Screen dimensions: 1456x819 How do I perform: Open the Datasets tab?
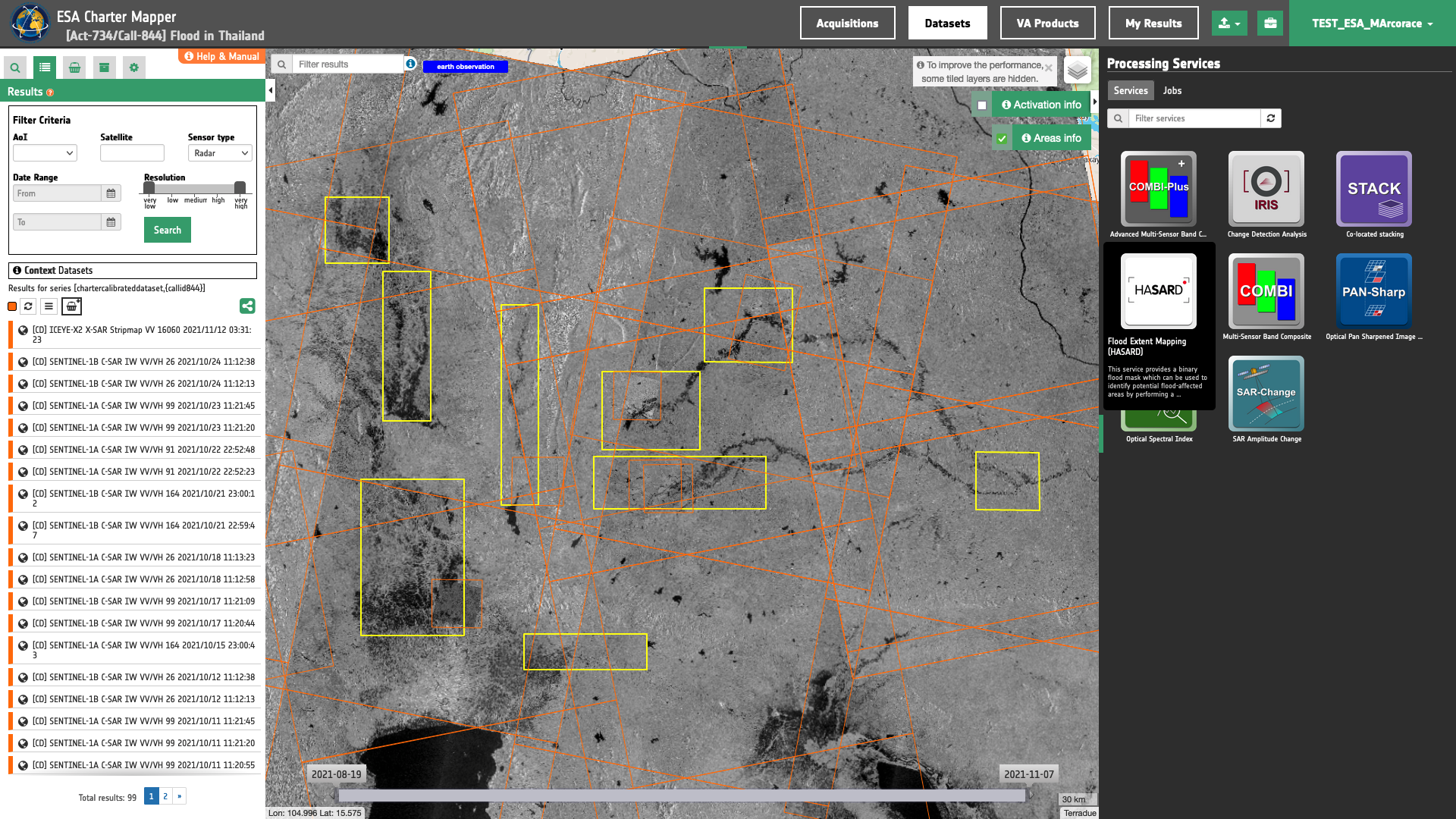coord(947,24)
